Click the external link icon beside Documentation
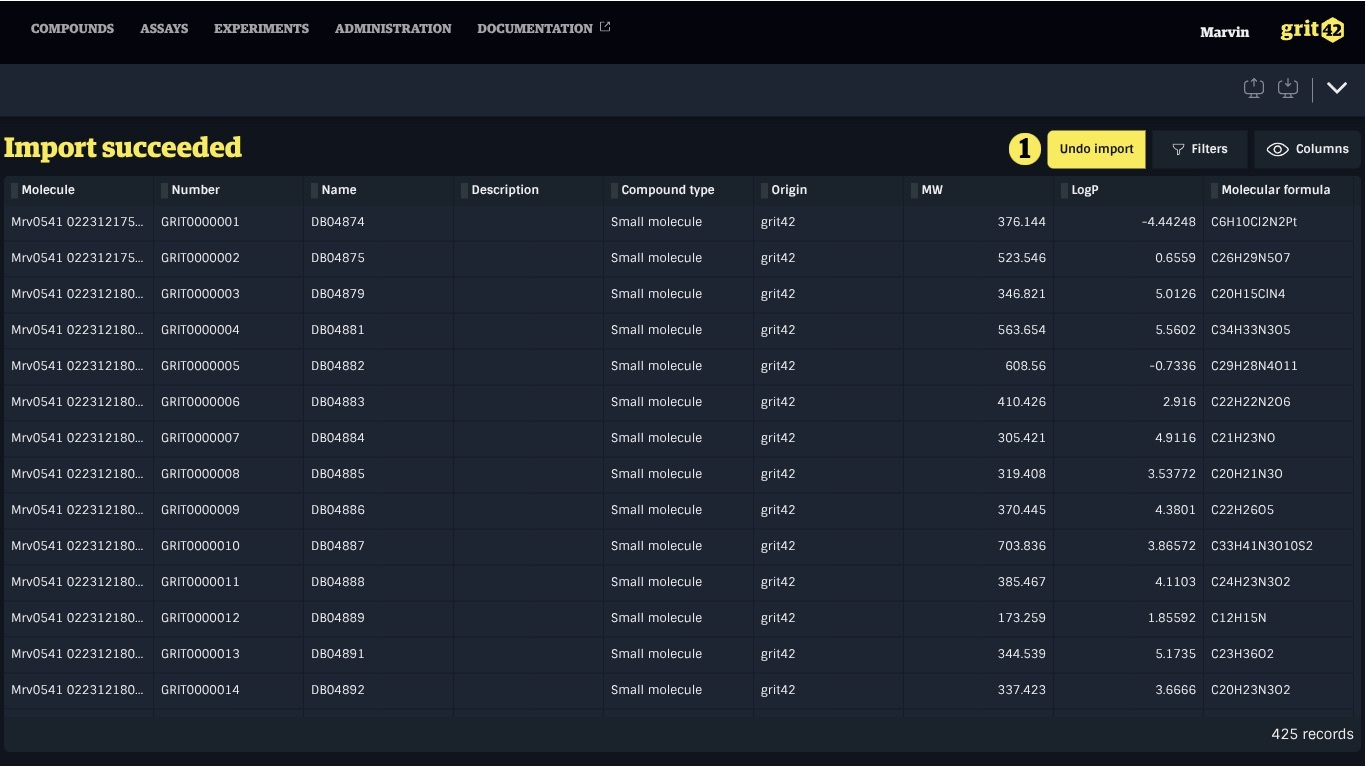Viewport: 1365px width, 768px height. (605, 27)
